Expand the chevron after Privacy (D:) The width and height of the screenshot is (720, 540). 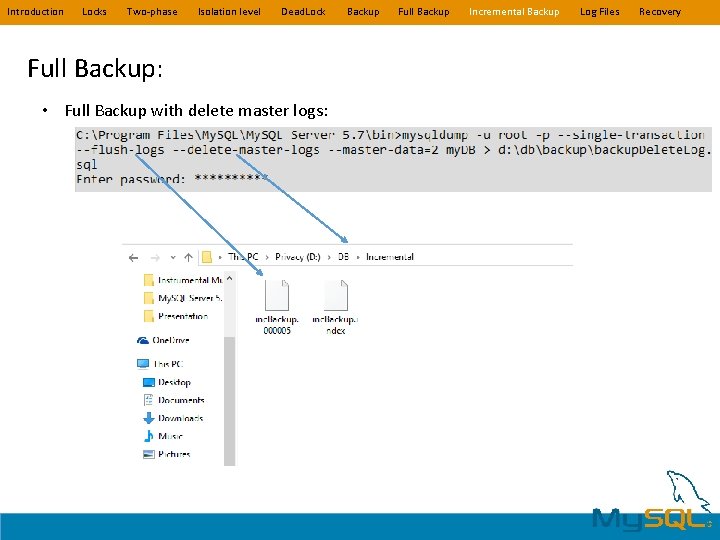pyautogui.click(x=329, y=257)
